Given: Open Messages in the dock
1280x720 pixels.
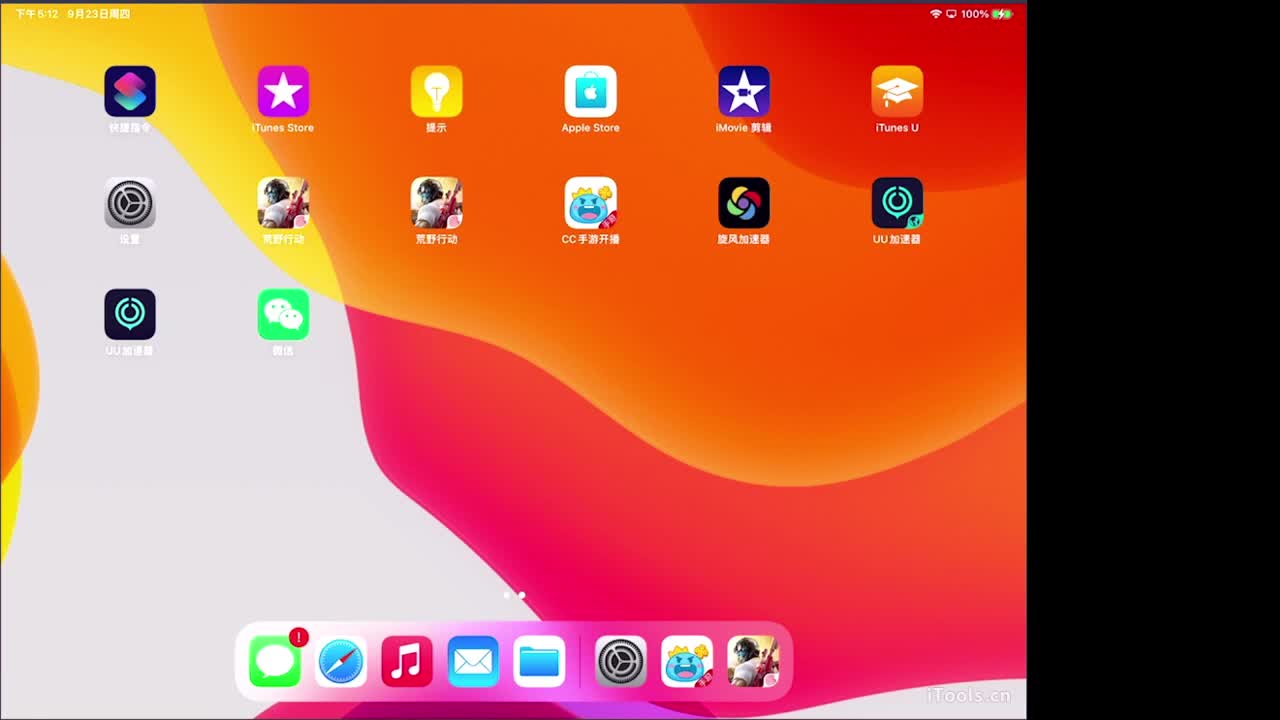Looking at the screenshot, I should (275, 662).
